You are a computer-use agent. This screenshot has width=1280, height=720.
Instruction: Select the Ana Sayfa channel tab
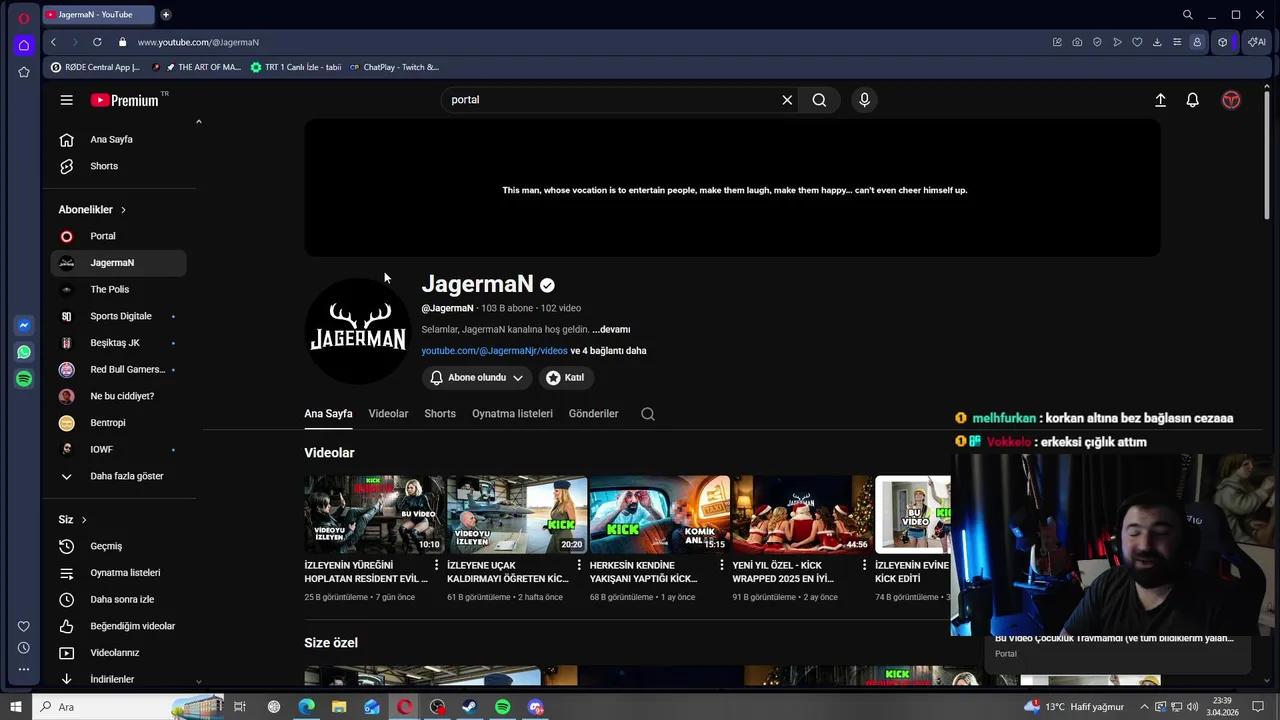[328, 413]
